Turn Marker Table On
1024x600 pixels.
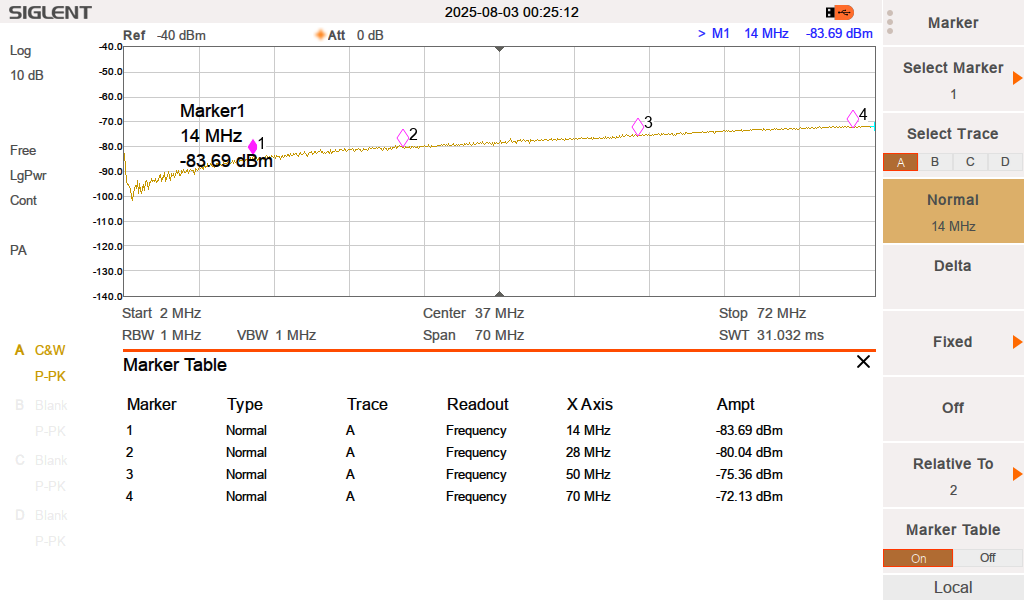(918, 558)
